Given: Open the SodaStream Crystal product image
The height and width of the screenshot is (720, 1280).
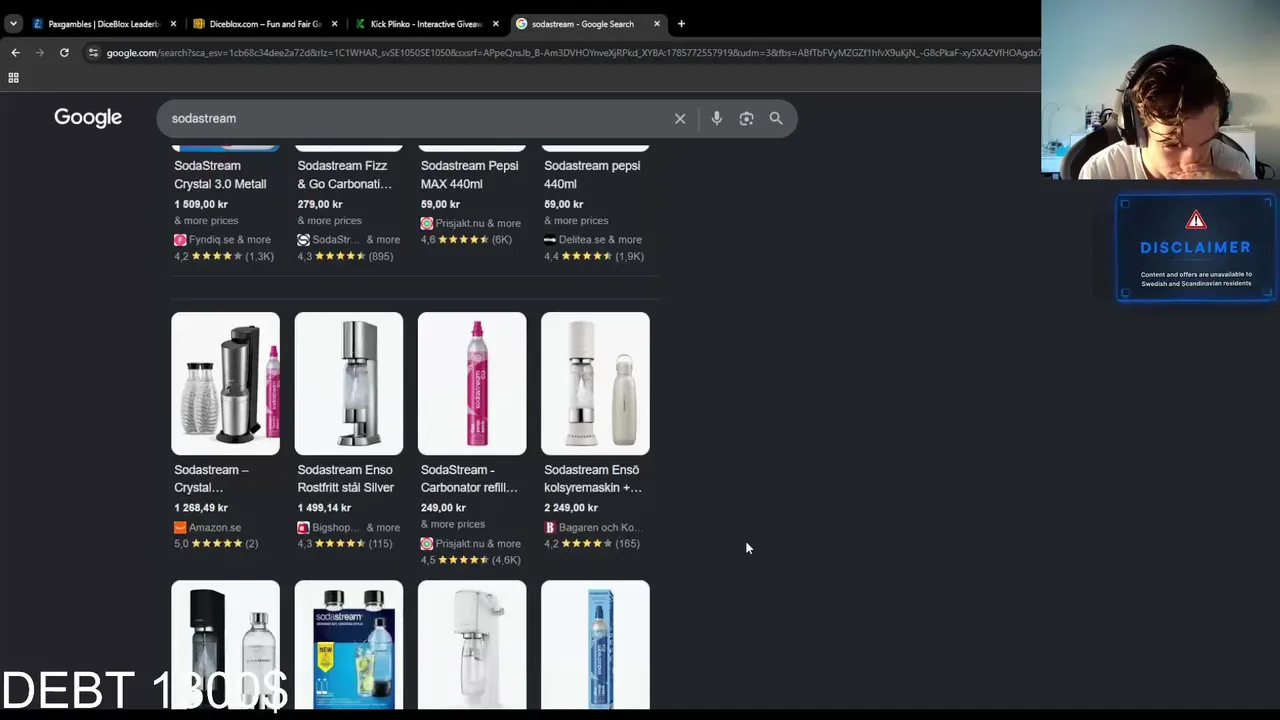Looking at the screenshot, I should coord(225,384).
